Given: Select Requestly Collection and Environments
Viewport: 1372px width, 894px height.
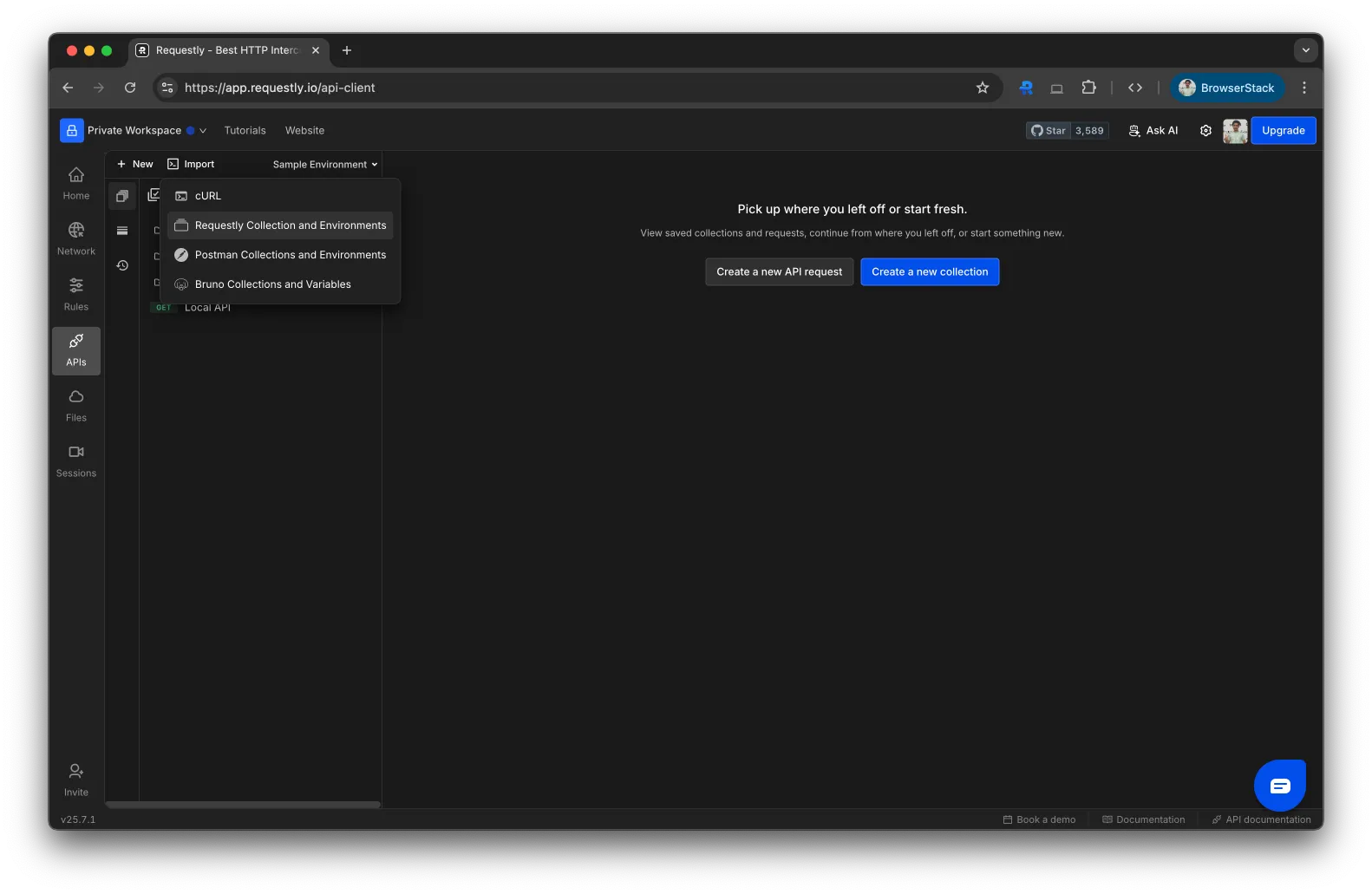Looking at the screenshot, I should click(x=280, y=225).
